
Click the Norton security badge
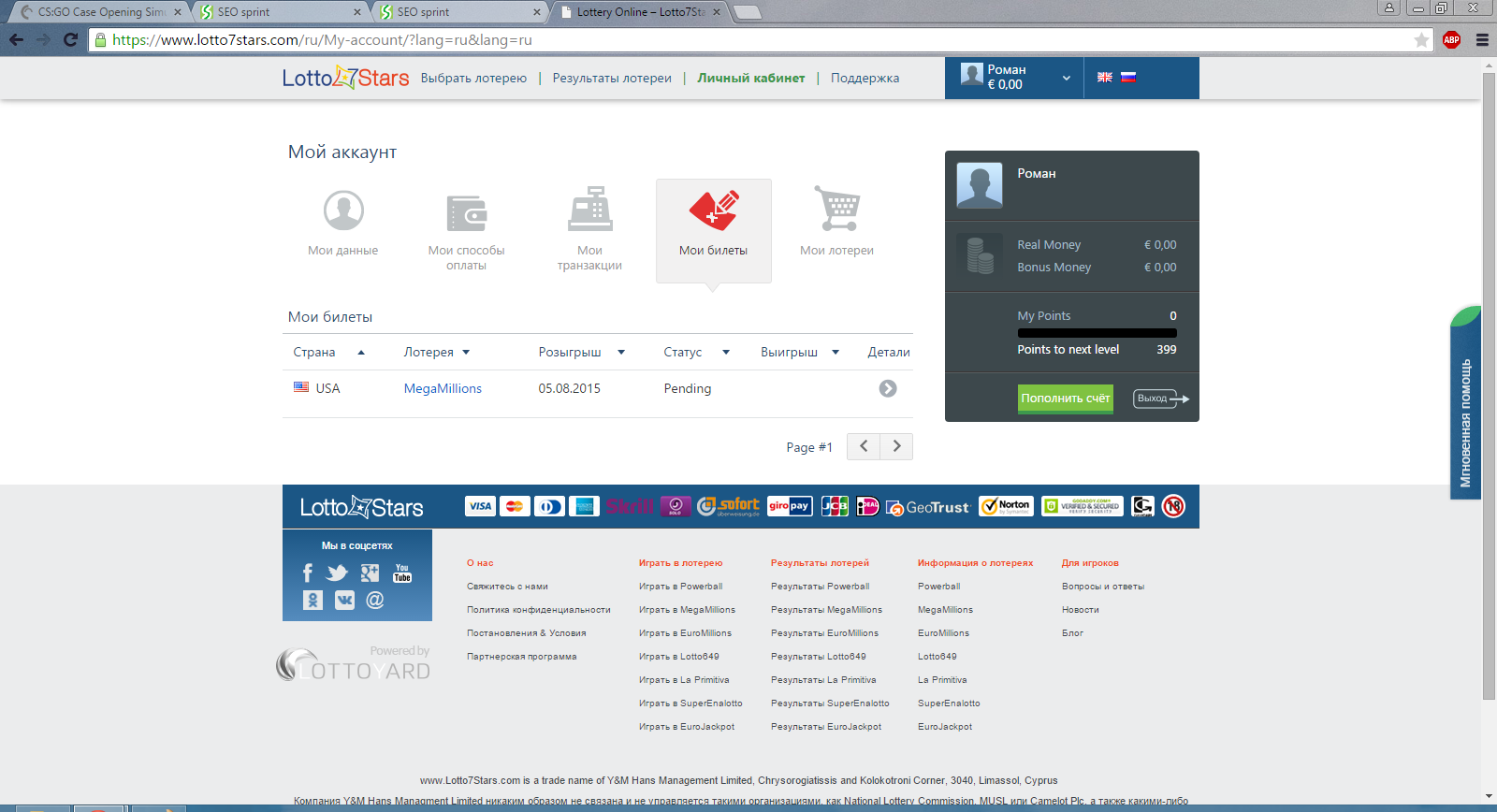click(1006, 506)
